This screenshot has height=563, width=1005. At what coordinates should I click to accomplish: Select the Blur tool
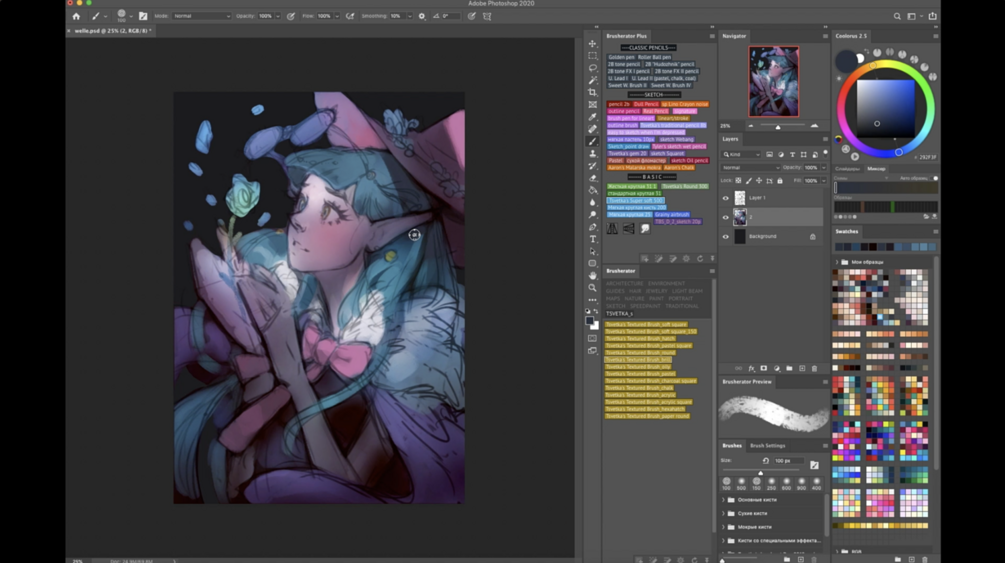coord(592,202)
